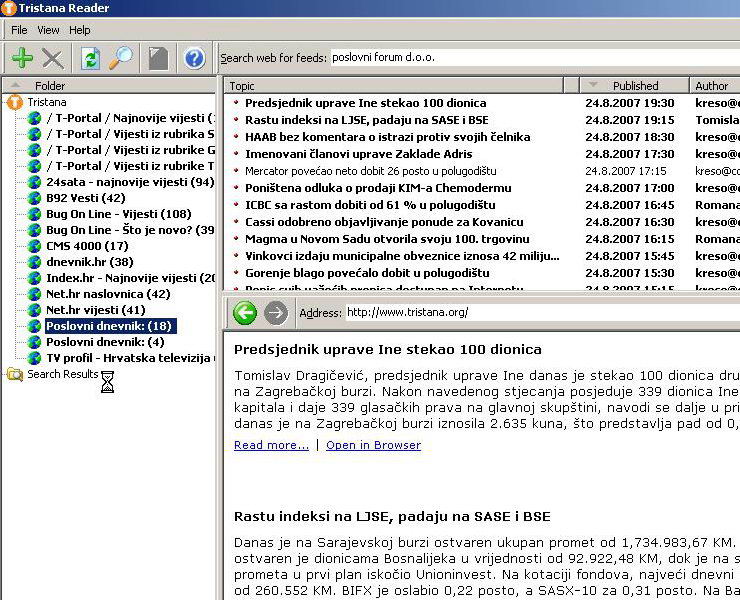
Task: Click the 'Read more...' link
Action: (271, 445)
